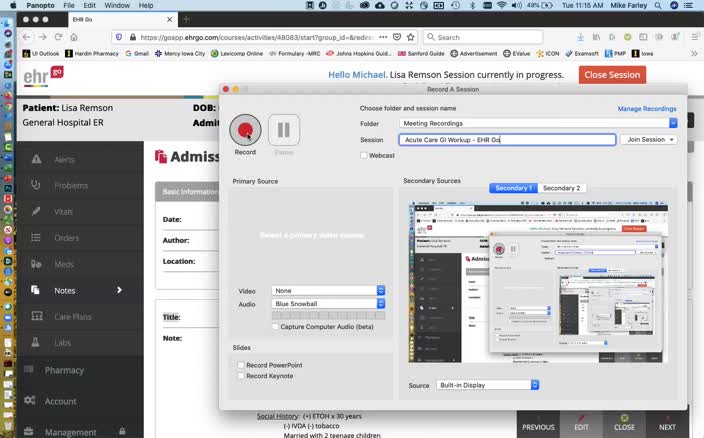The height and width of the screenshot is (438, 704).
Task: Click the CLOSE button at bottom
Action: [x=624, y=424]
